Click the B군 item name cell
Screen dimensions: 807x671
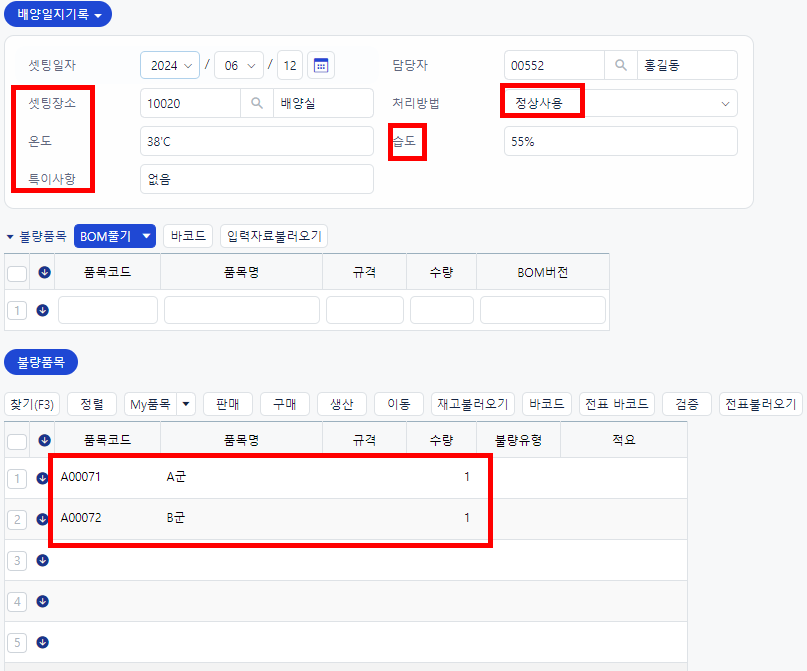pyautogui.click(x=241, y=518)
